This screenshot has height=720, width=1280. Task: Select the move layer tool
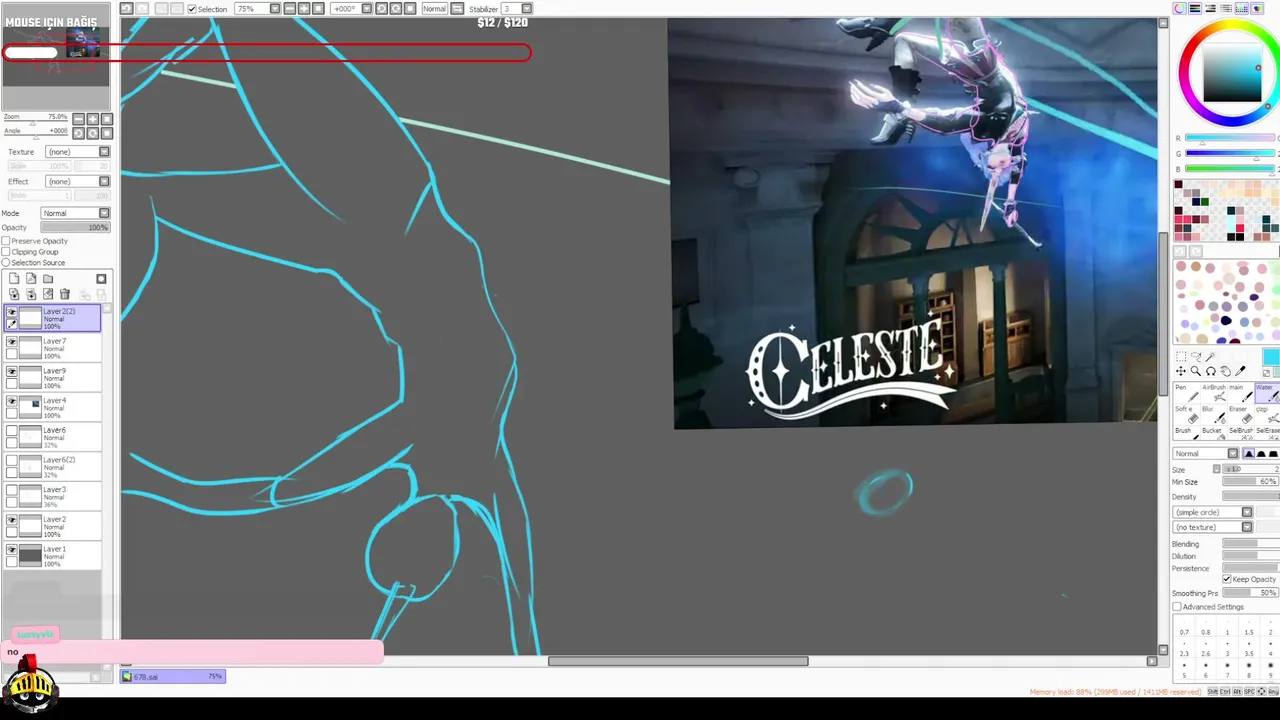click(x=1181, y=371)
